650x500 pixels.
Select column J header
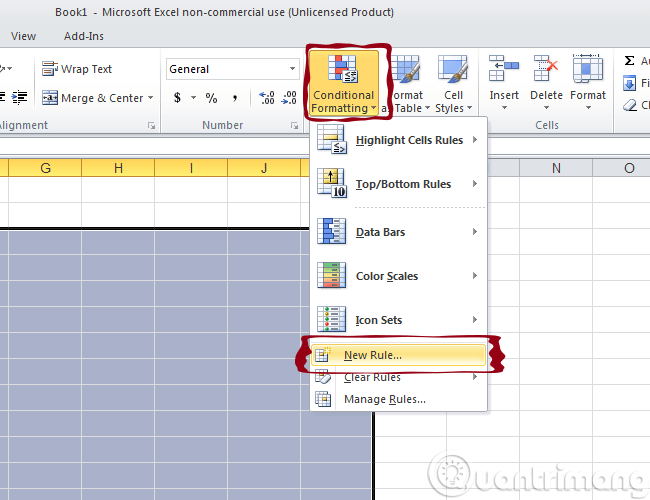(x=264, y=168)
